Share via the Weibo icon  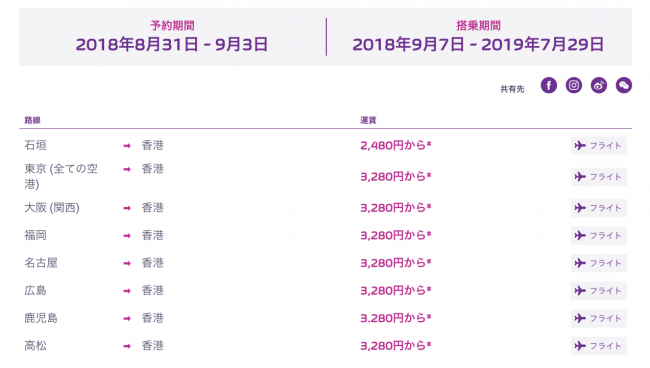pos(599,85)
